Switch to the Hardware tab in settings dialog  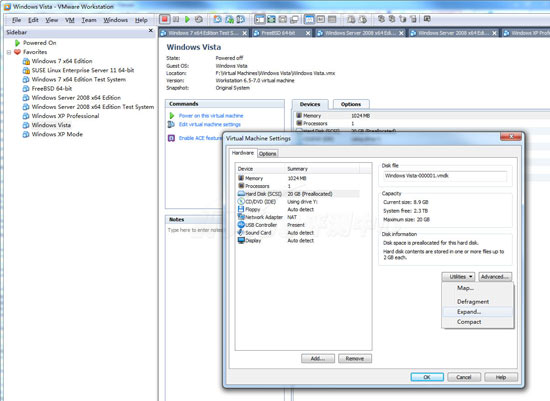tap(243, 153)
